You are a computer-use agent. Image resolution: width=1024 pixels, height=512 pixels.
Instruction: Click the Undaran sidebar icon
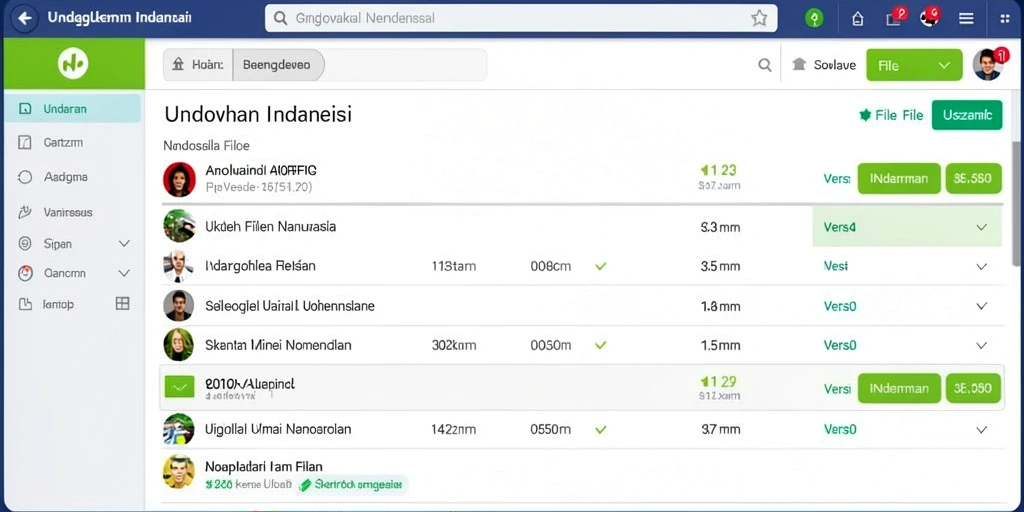25,109
